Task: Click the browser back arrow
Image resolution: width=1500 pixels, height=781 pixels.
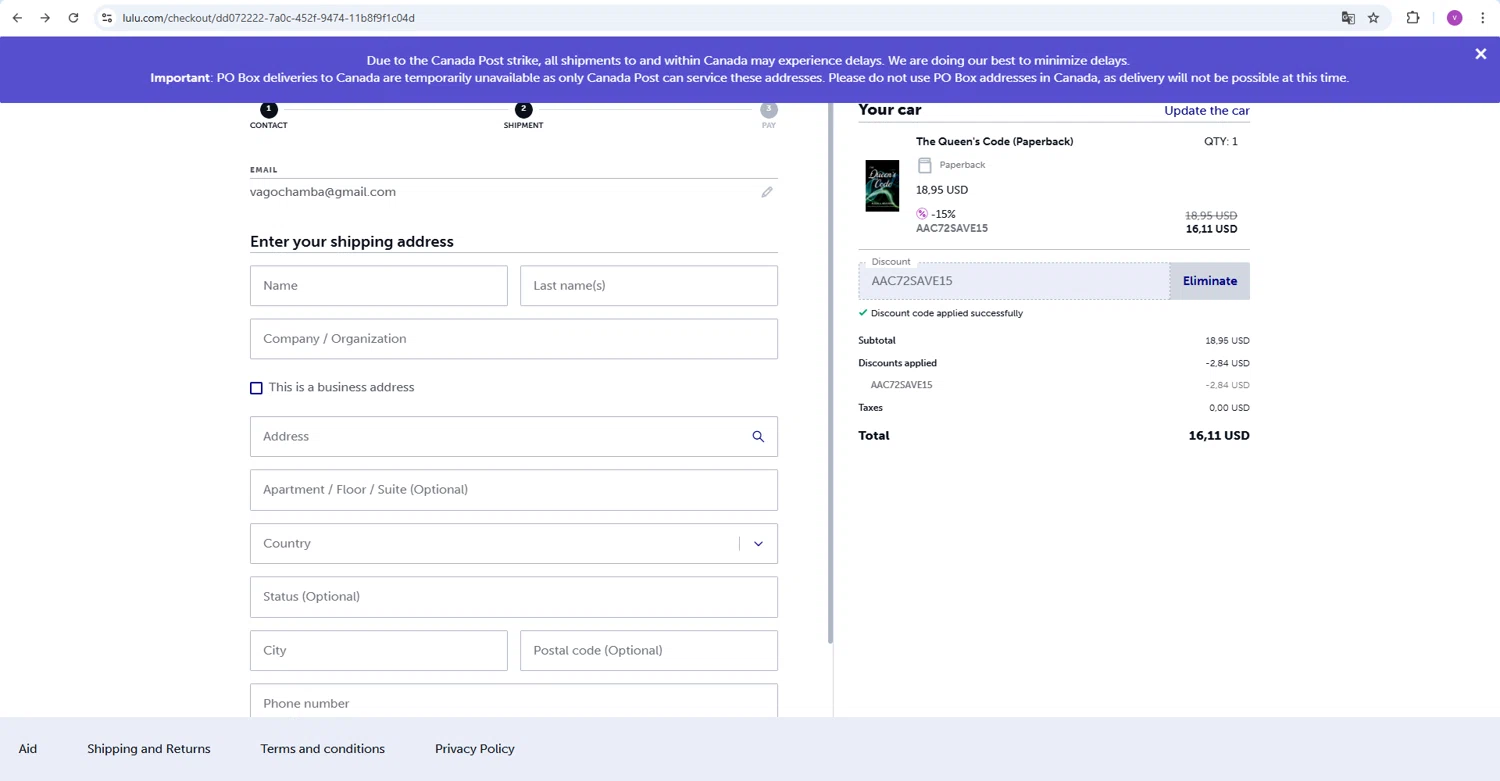Action: pyautogui.click(x=17, y=18)
